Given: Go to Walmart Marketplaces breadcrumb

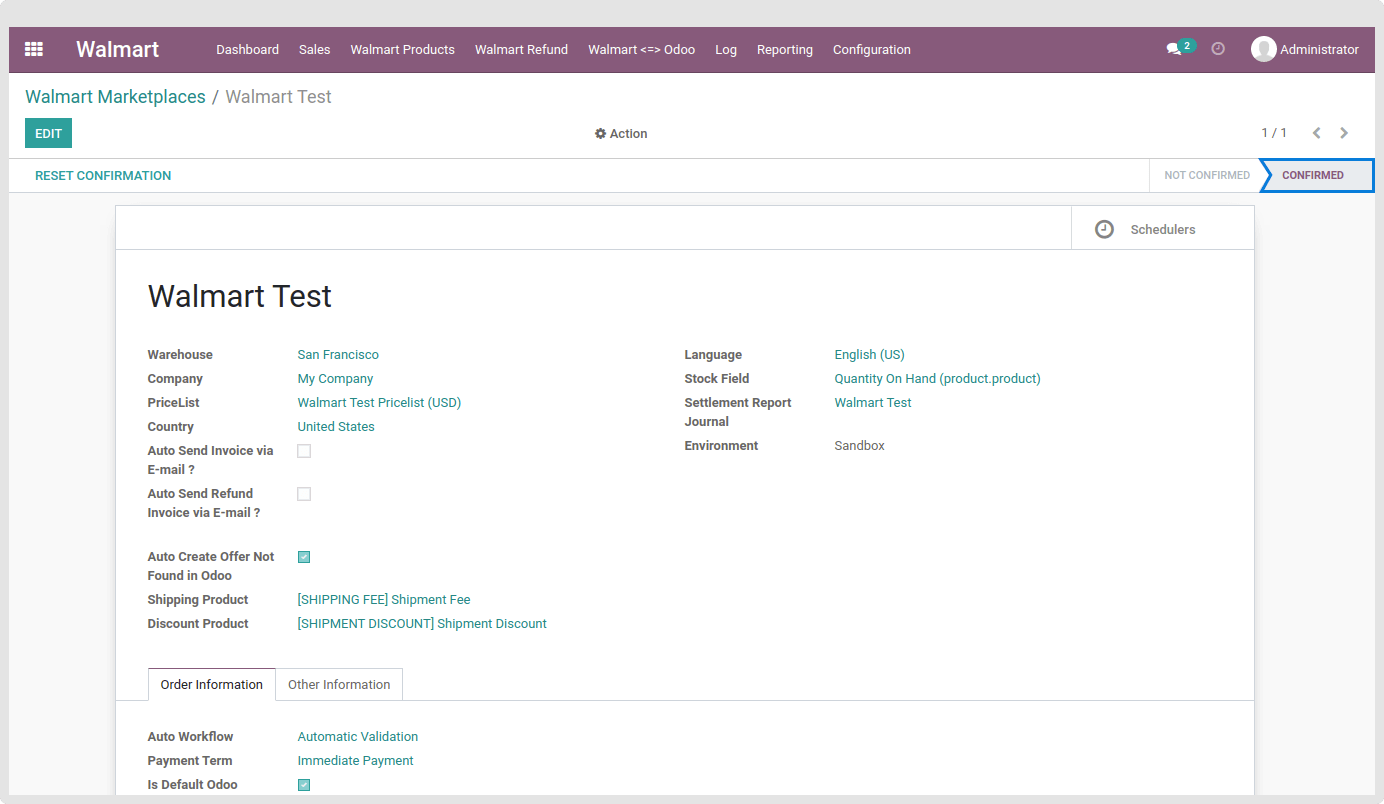Looking at the screenshot, I should (115, 97).
